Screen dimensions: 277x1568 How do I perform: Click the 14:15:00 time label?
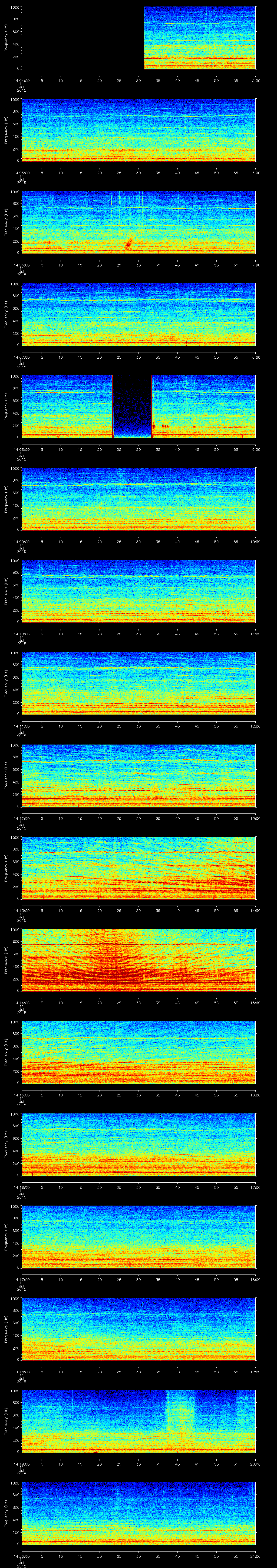pos(21,1095)
